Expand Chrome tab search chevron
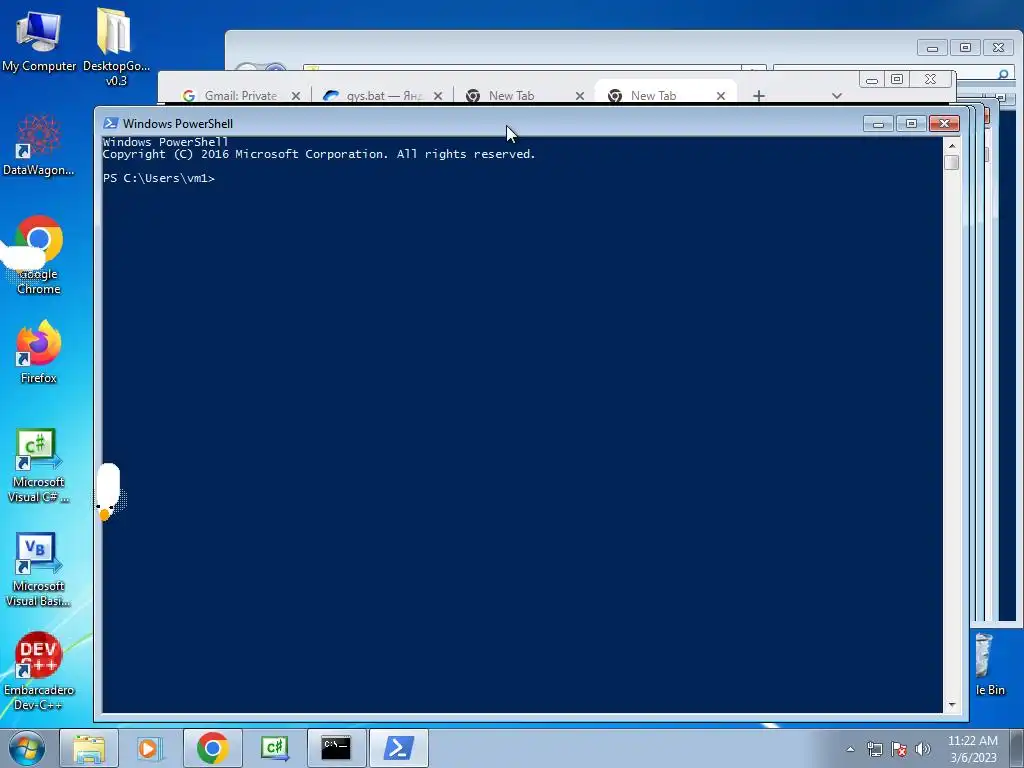Image resolution: width=1024 pixels, height=768 pixels. (837, 96)
